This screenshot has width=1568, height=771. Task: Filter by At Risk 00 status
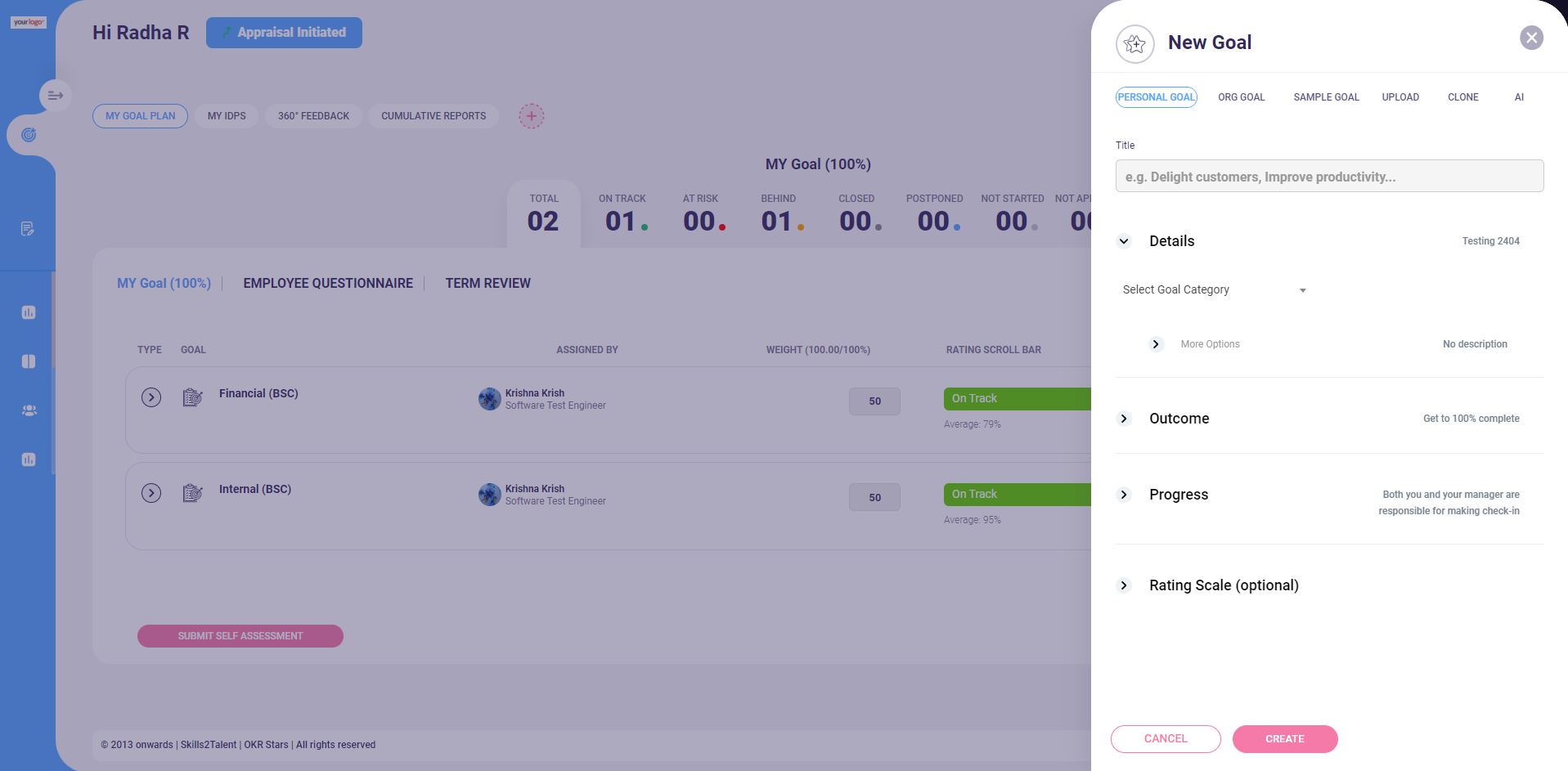pyautogui.click(x=701, y=214)
